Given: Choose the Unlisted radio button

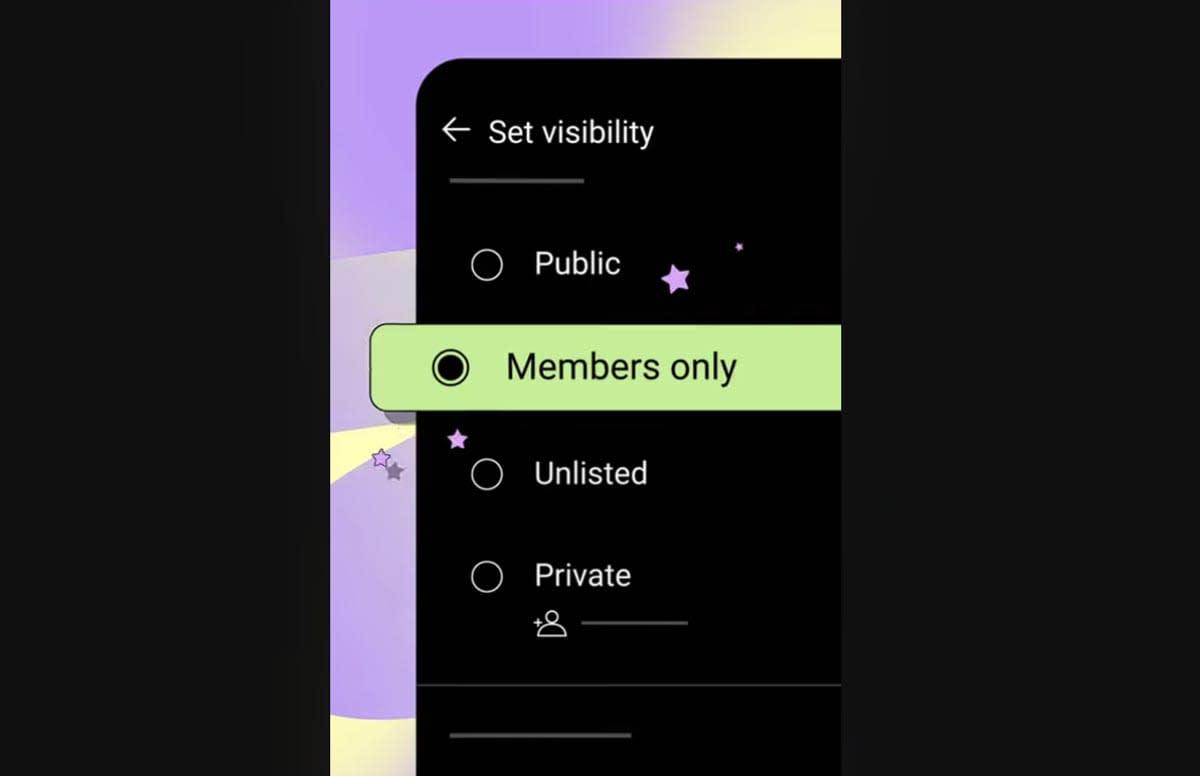Looking at the screenshot, I should tap(487, 474).
